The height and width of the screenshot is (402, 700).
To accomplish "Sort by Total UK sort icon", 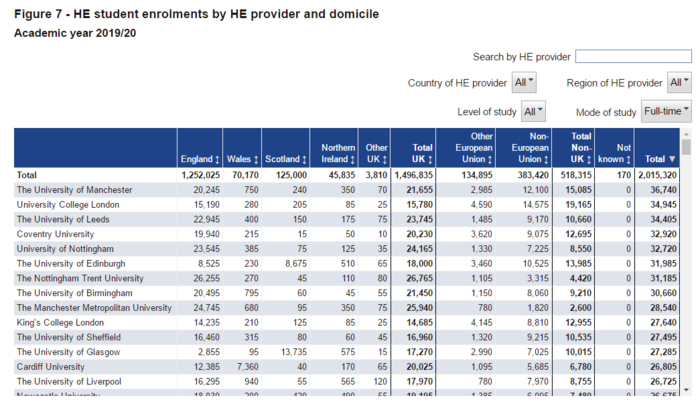I will click(x=431, y=160).
